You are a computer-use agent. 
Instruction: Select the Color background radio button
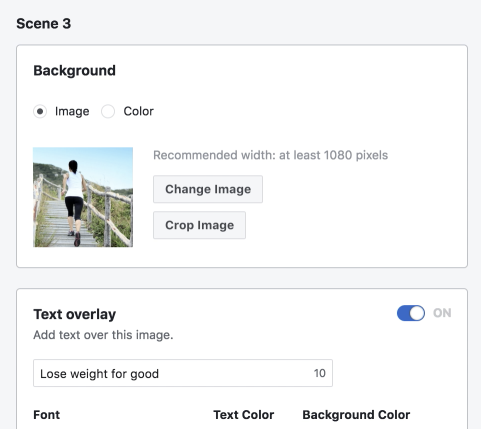[x=108, y=111]
